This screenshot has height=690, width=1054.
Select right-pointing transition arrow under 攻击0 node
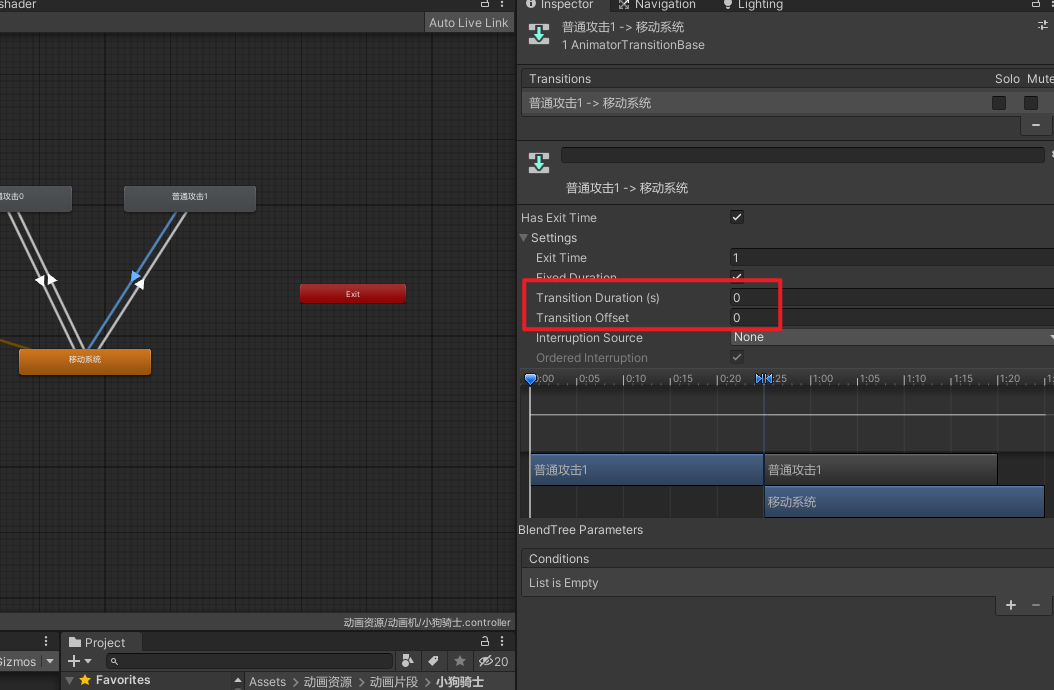tap(52, 279)
